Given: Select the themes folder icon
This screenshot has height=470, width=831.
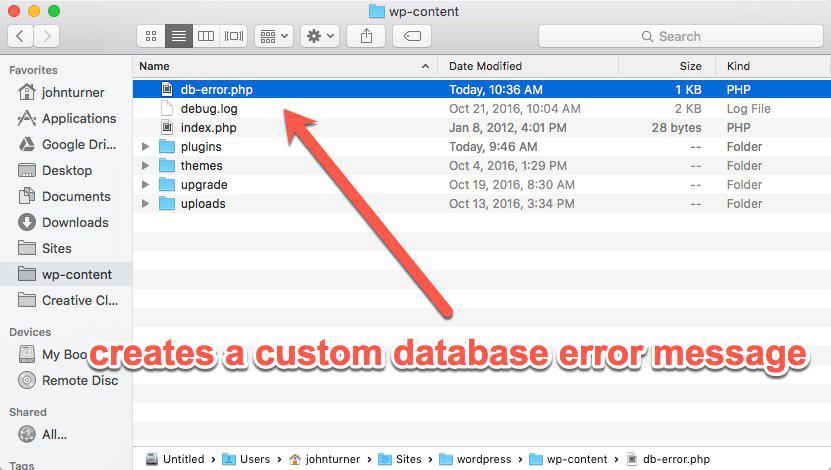Looking at the screenshot, I should pyautogui.click(x=167, y=166).
